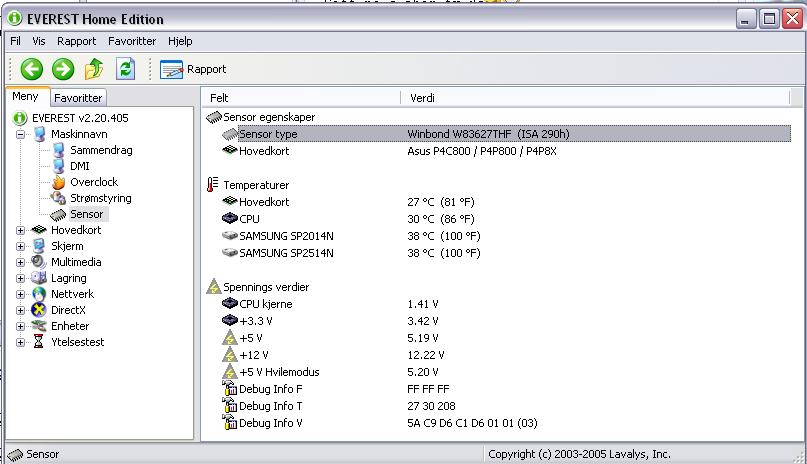Click the Verdi column header
Image resolution: width=807 pixels, height=464 pixels.
[x=595, y=98]
